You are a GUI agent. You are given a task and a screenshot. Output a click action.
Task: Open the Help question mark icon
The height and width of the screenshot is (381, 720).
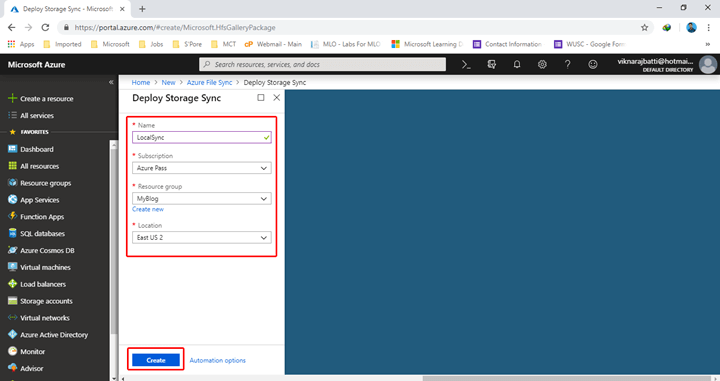pyautogui.click(x=568, y=65)
